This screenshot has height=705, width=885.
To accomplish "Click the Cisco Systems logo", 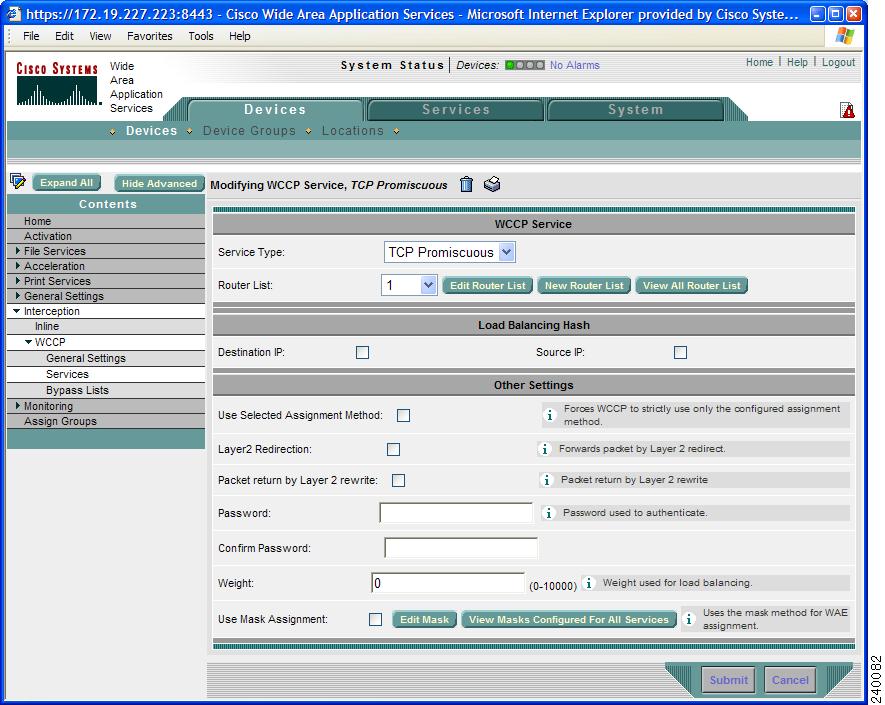I will point(57,84).
